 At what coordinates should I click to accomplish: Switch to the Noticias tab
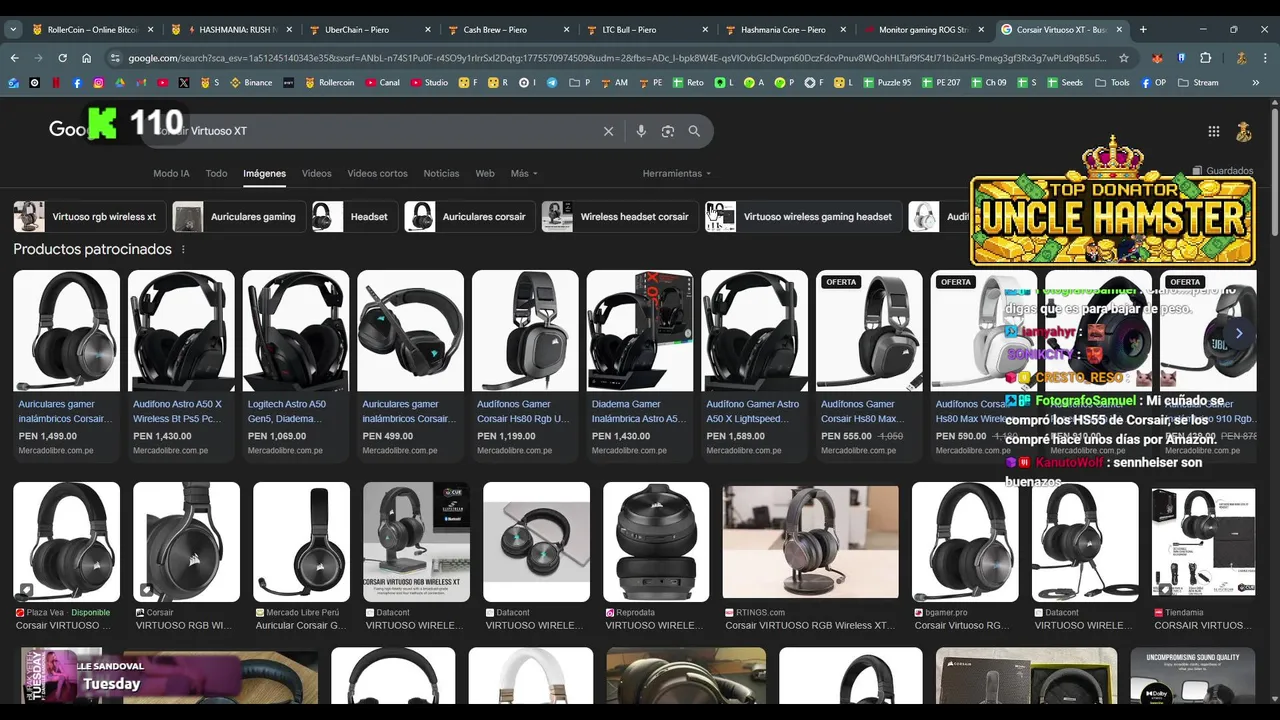(x=441, y=173)
